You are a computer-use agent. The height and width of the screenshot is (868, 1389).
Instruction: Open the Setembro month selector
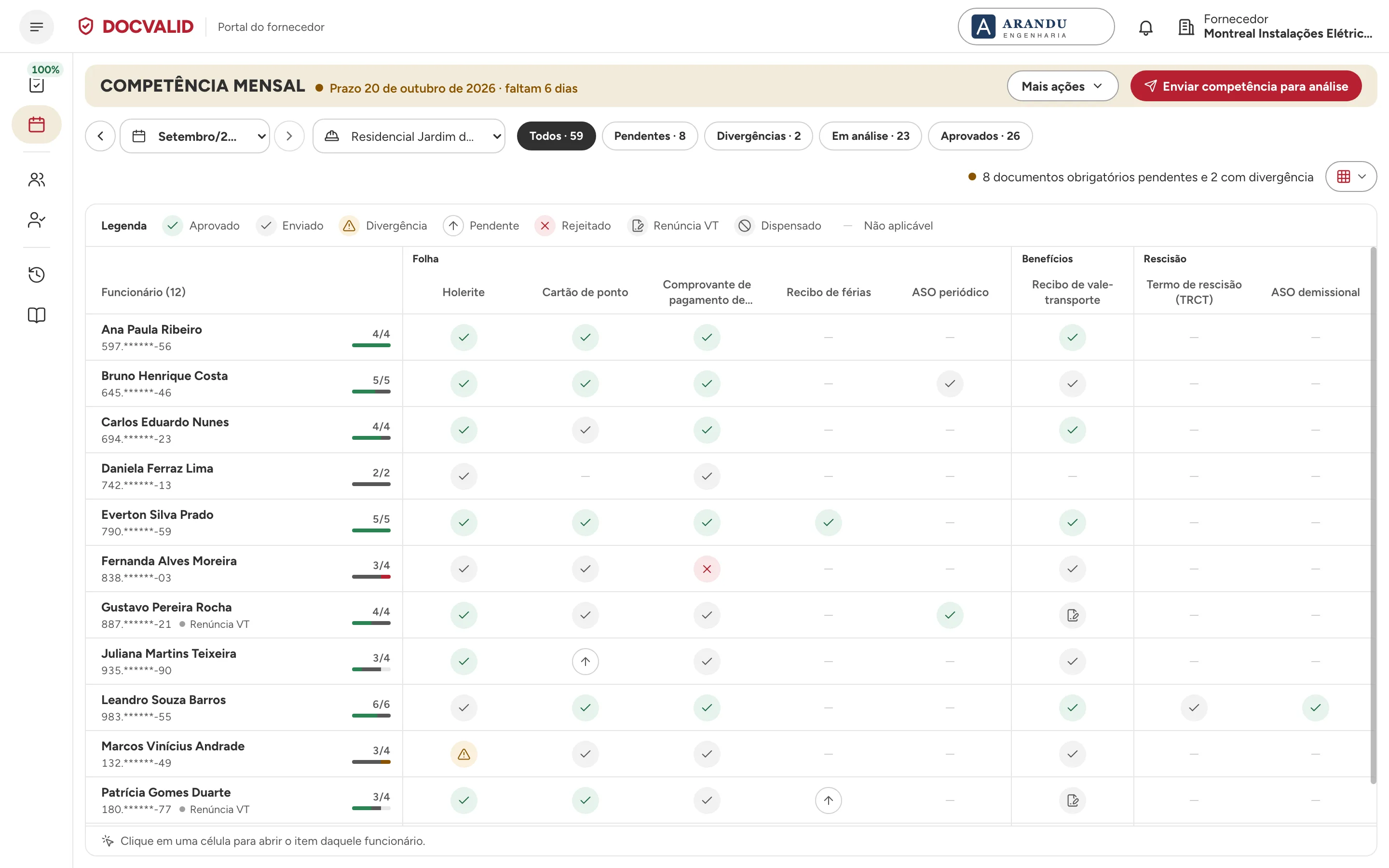(x=195, y=136)
